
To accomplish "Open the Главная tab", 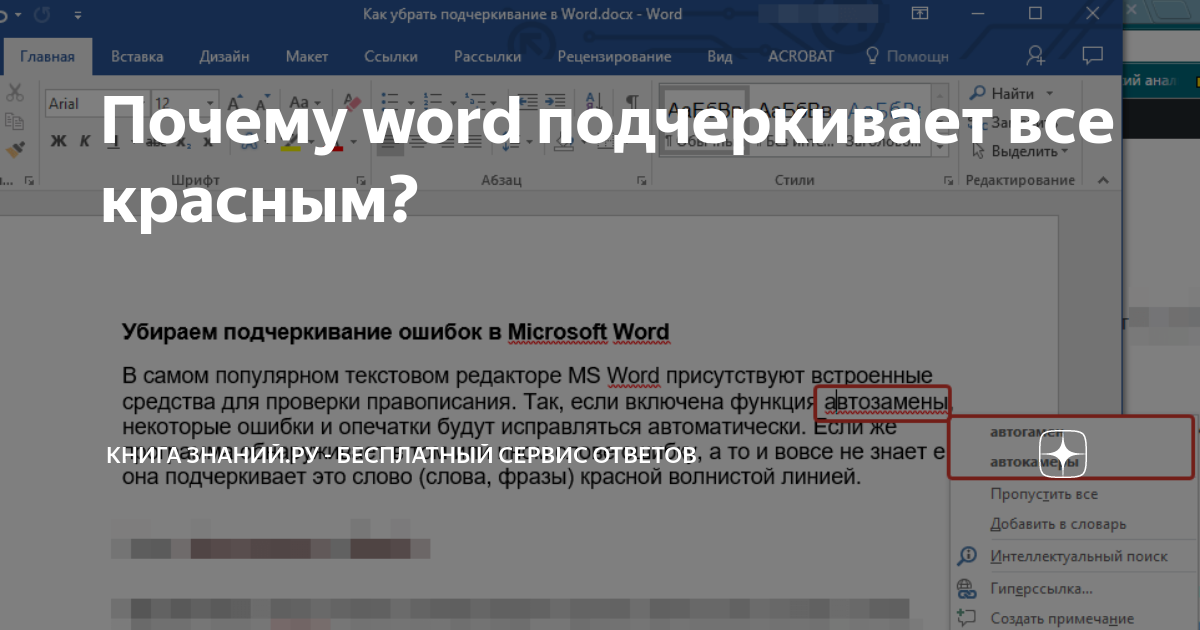I will (47, 56).
